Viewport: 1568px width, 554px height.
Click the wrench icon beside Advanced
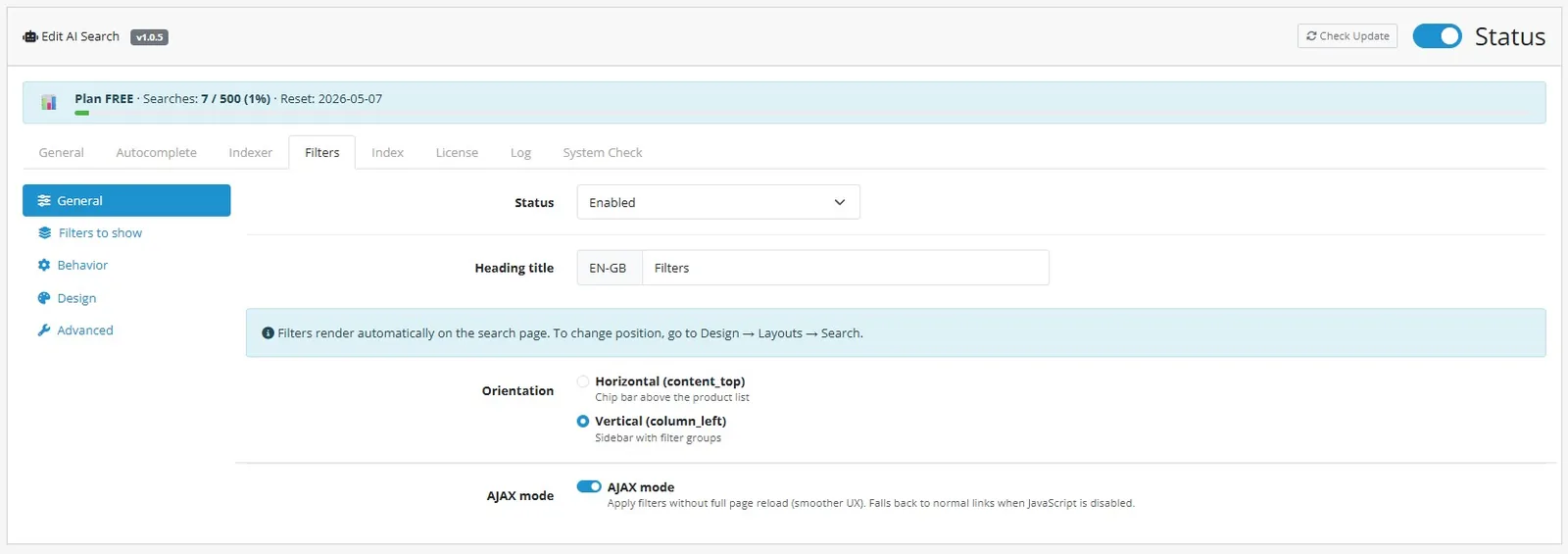44,330
